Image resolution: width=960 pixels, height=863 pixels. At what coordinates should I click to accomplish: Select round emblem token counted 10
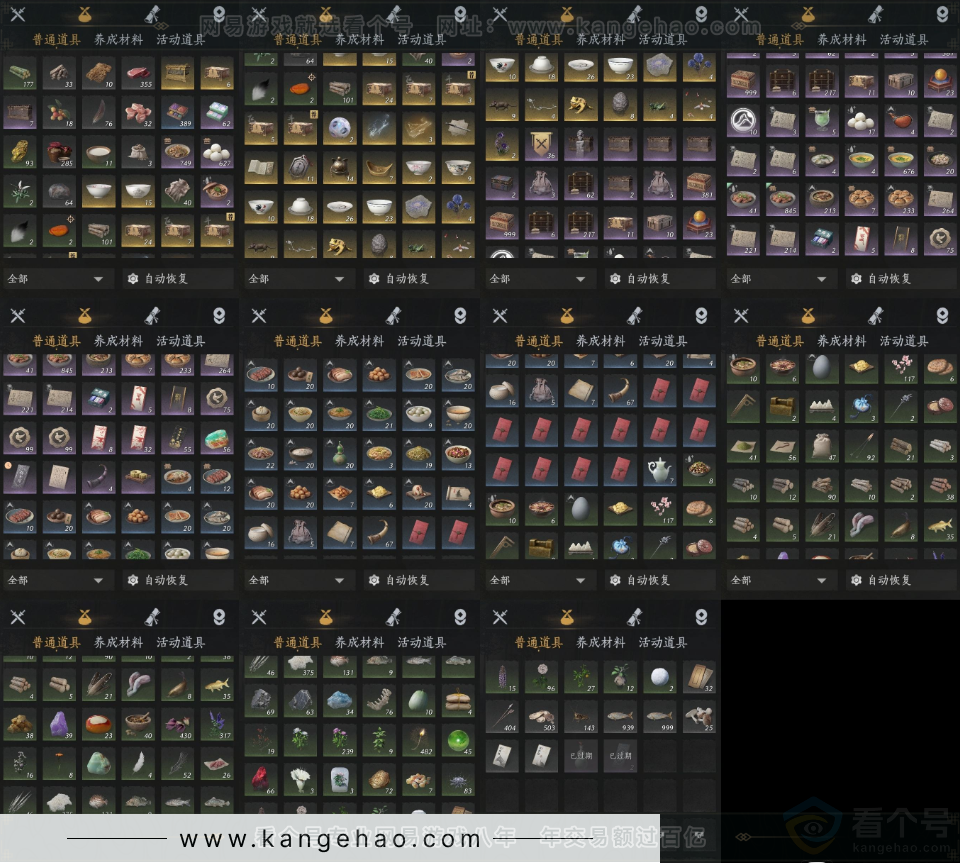[743, 122]
